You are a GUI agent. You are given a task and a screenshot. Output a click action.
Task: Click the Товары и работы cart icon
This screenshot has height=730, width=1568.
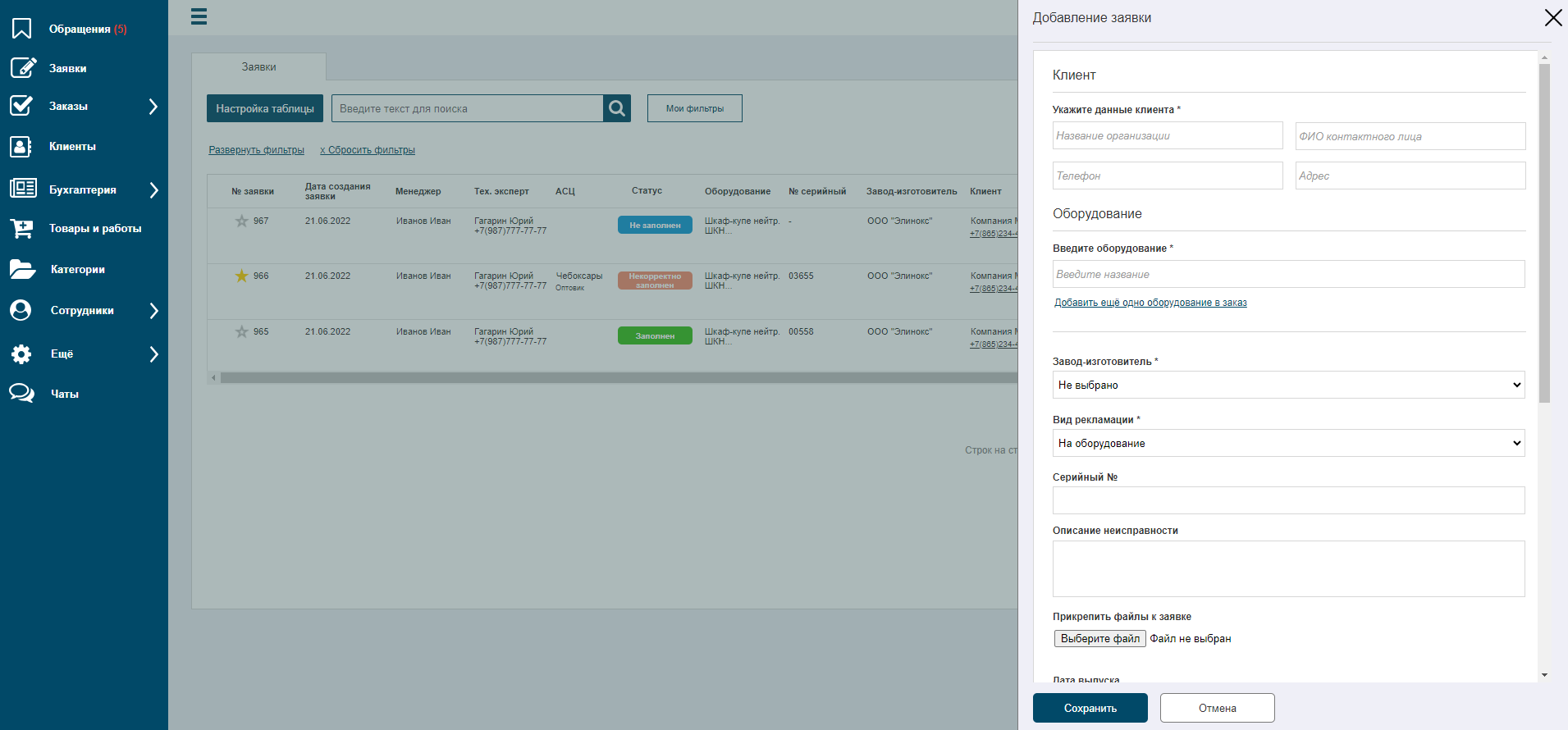coord(22,228)
